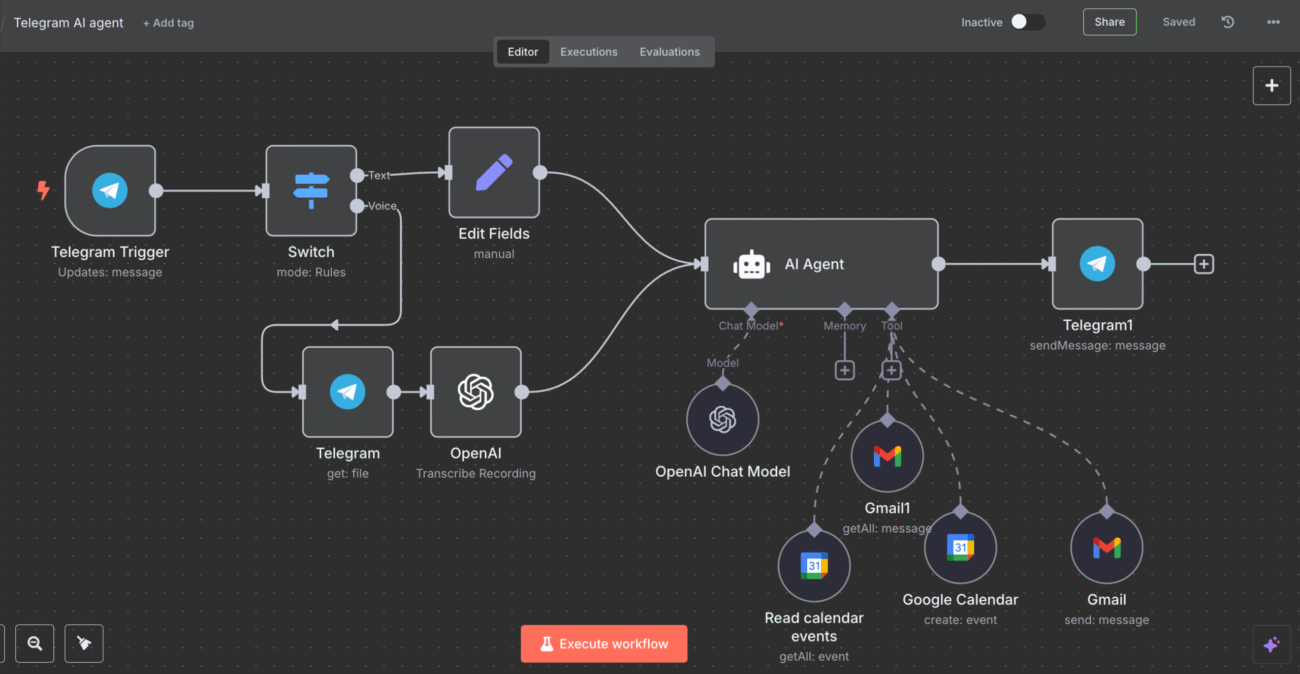1300x674 pixels.
Task: Select the Switch node
Action: (x=311, y=190)
